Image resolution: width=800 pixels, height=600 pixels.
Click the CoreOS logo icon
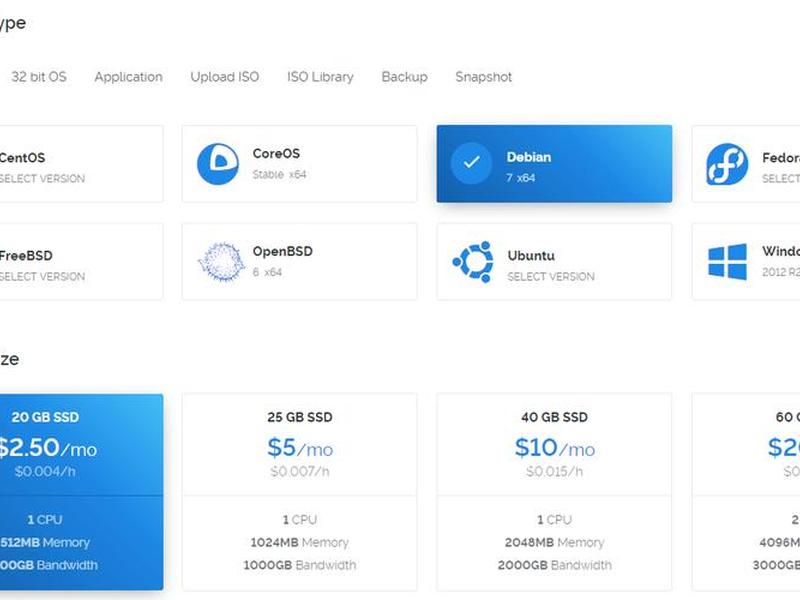pyautogui.click(x=218, y=164)
